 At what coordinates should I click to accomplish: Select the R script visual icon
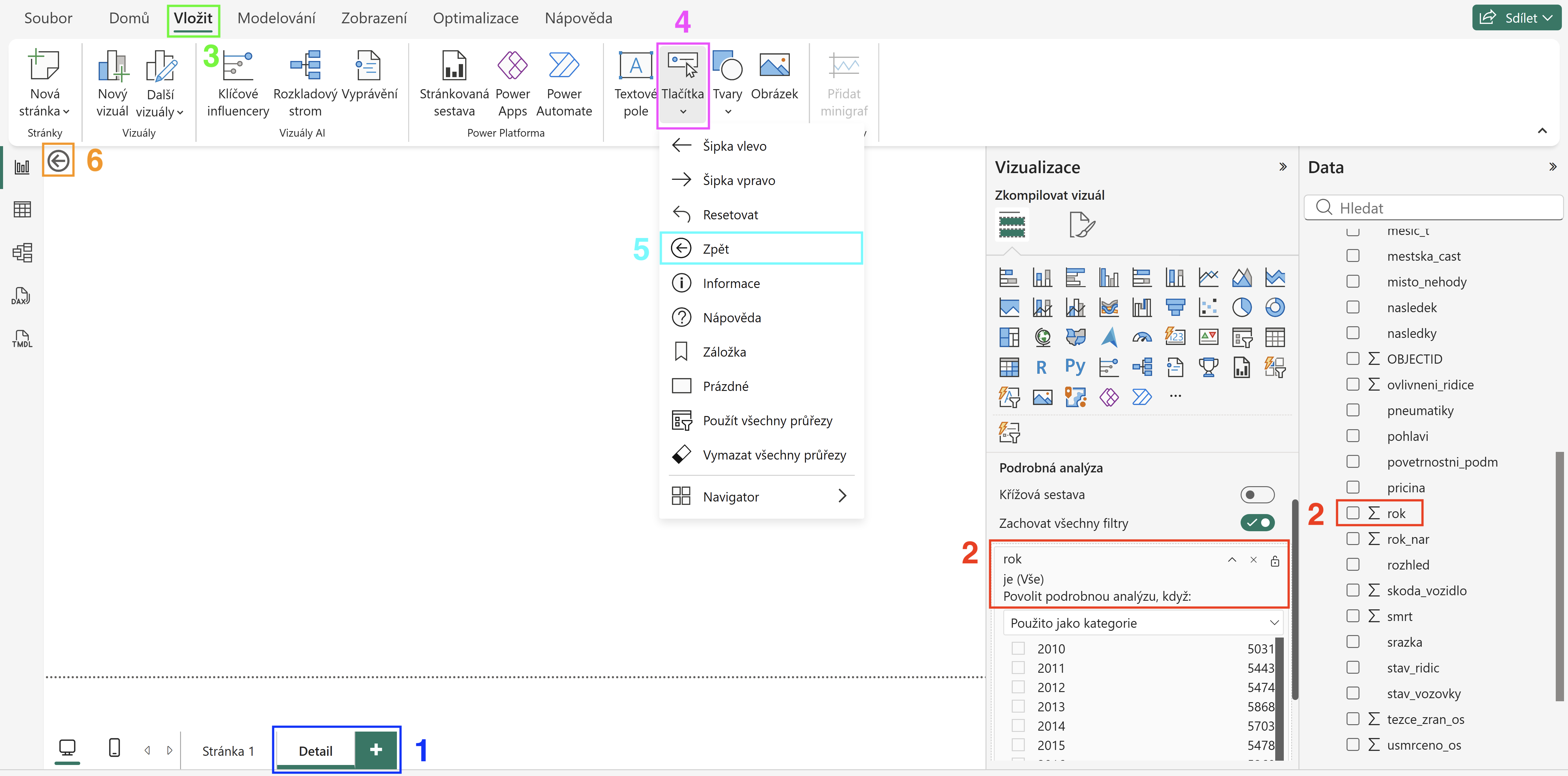coord(1042,367)
